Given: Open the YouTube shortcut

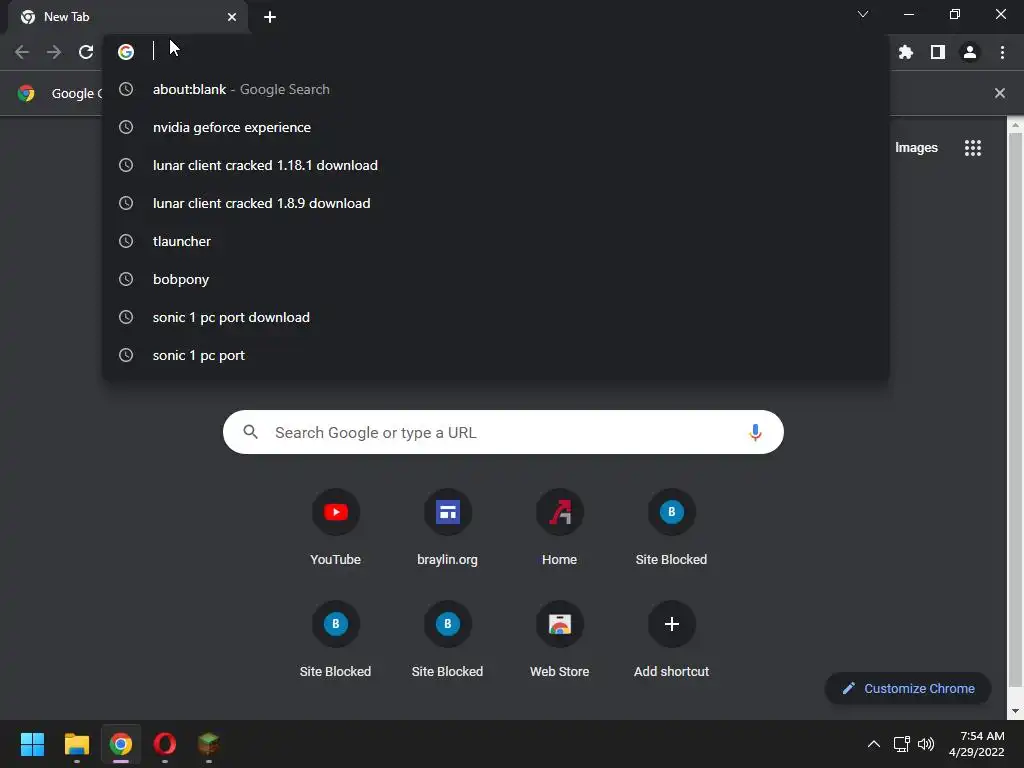Looking at the screenshot, I should (335, 528).
